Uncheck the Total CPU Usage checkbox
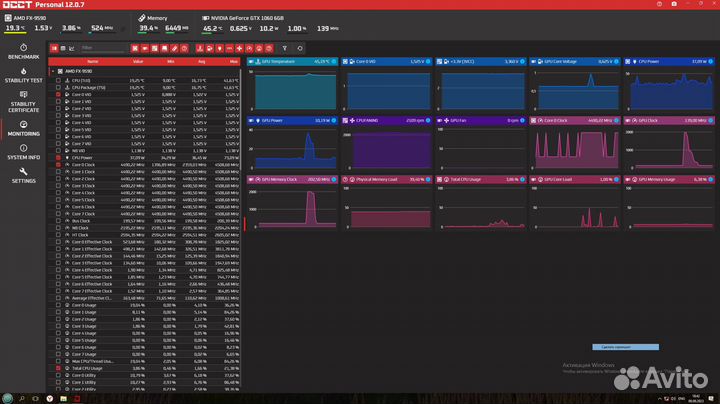This screenshot has height=404, width=720. (58, 368)
